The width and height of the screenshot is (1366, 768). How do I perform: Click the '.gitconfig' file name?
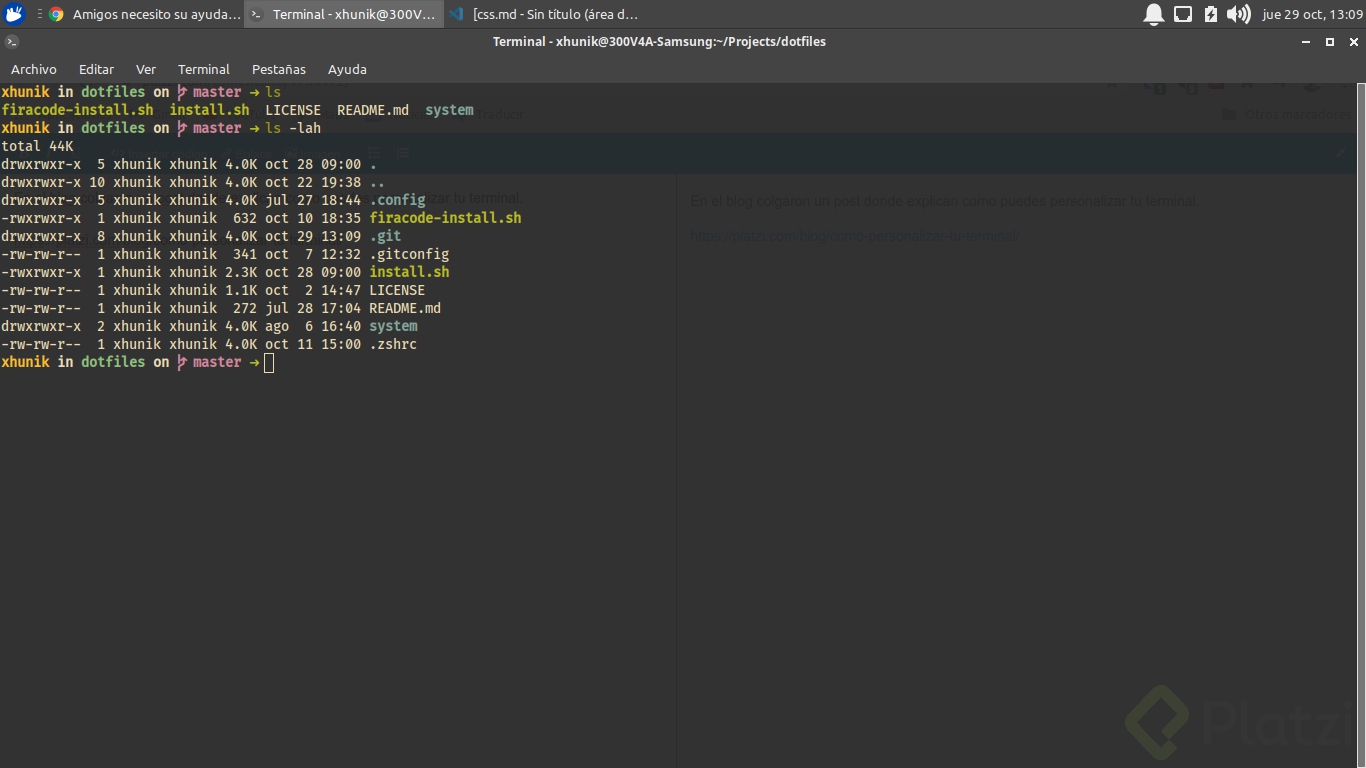pyautogui.click(x=409, y=254)
